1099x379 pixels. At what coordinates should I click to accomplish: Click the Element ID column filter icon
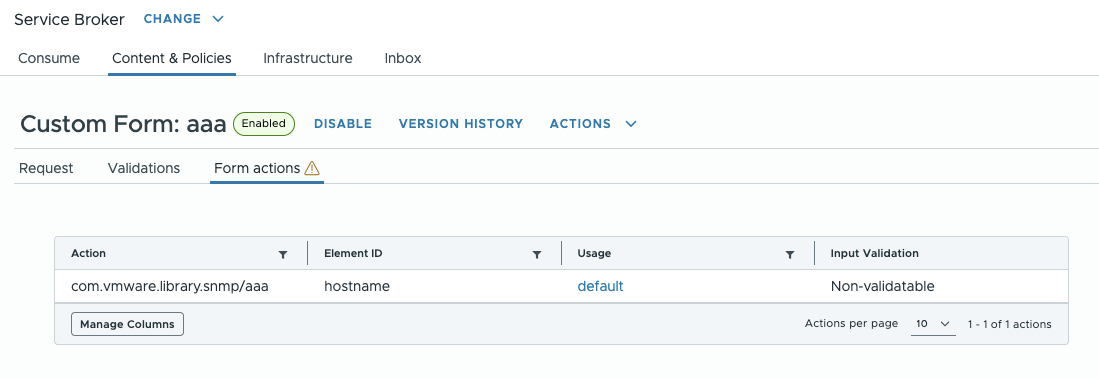click(x=537, y=255)
